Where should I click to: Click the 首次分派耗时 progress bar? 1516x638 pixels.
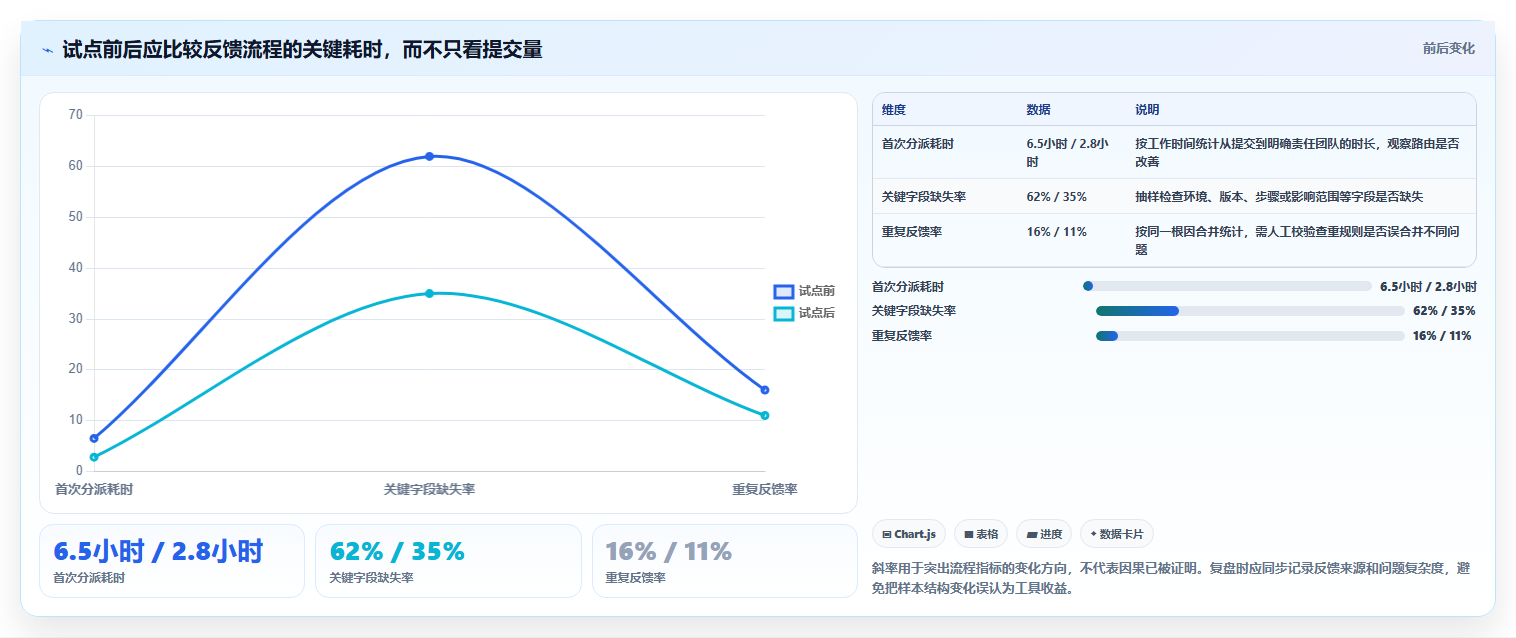point(1227,286)
